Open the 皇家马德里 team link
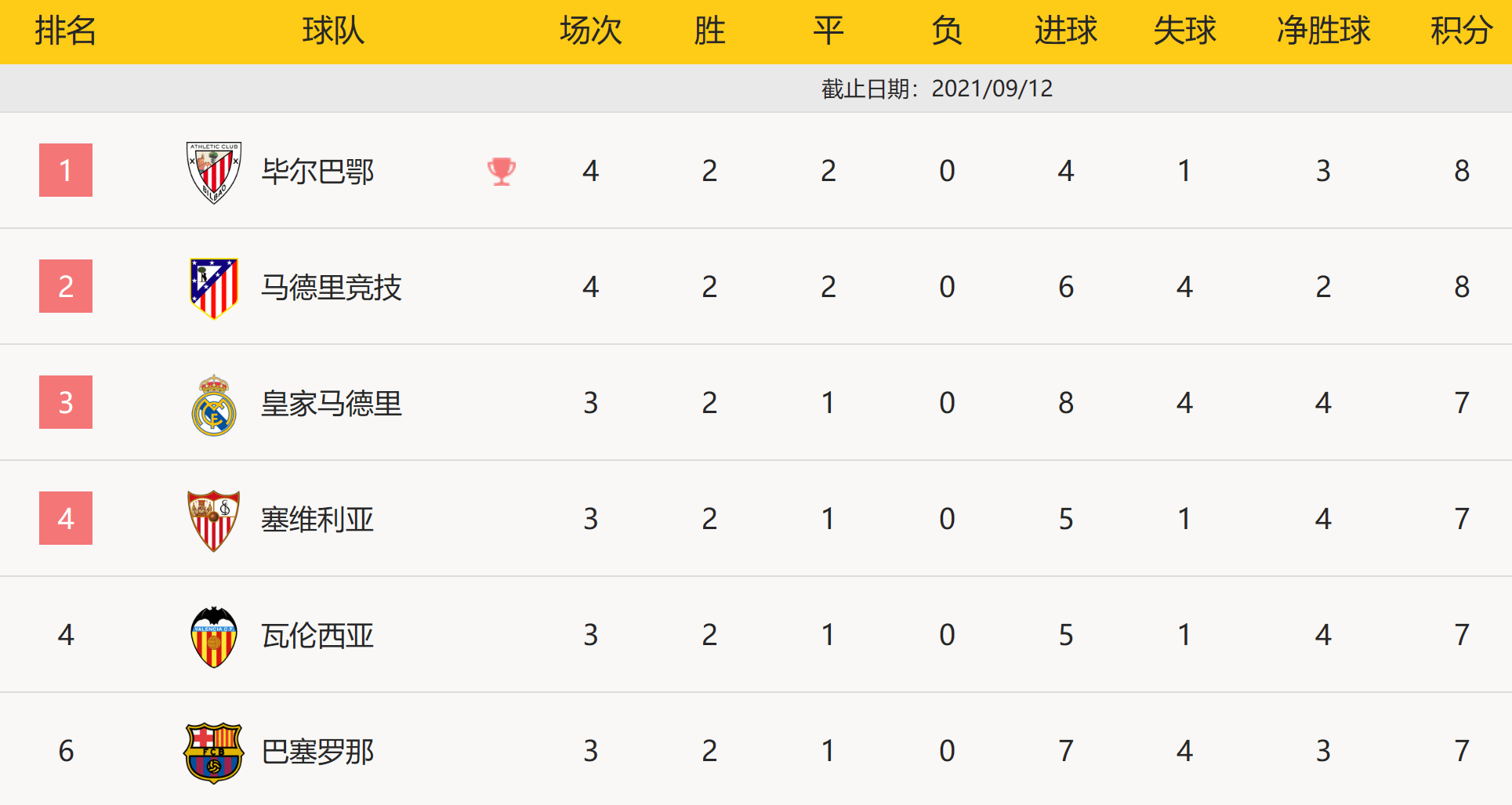Image resolution: width=1512 pixels, height=805 pixels. point(331,404)
